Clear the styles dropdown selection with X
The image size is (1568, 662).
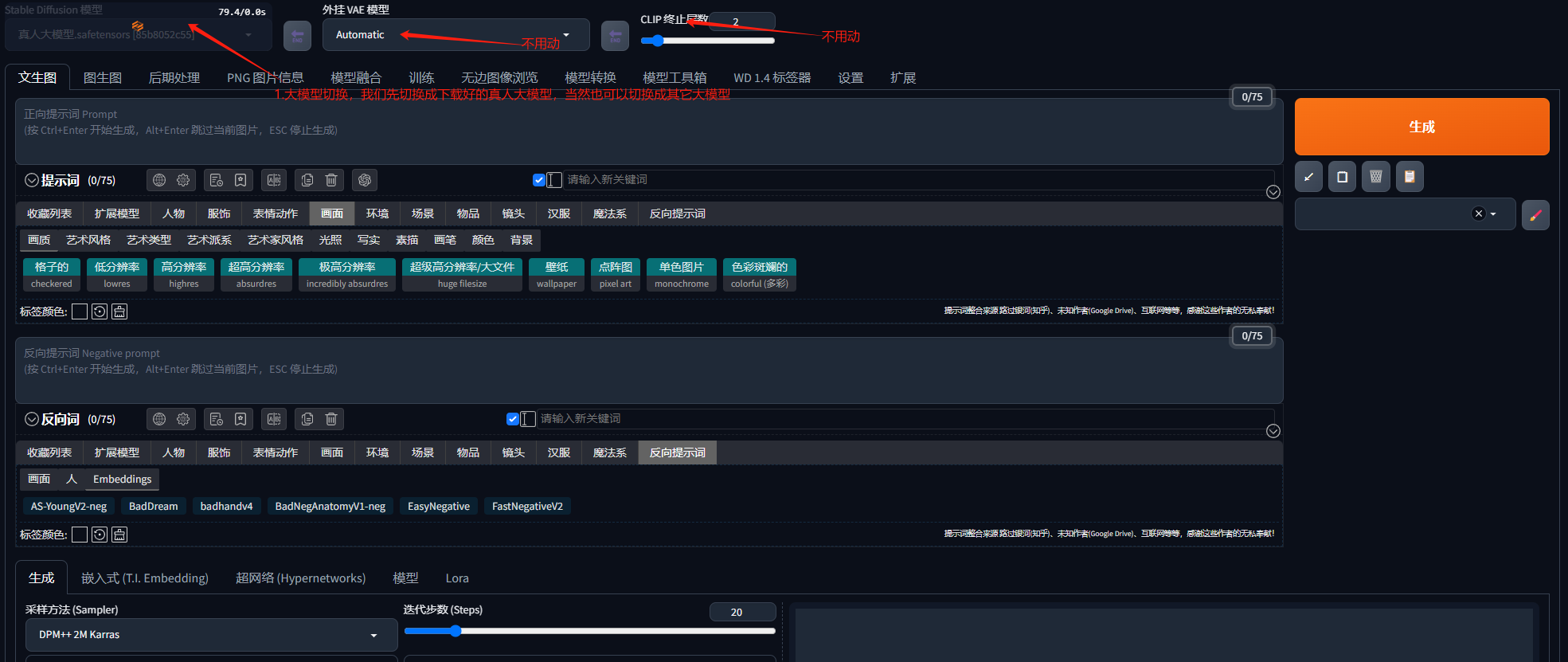coord(1479,213)
